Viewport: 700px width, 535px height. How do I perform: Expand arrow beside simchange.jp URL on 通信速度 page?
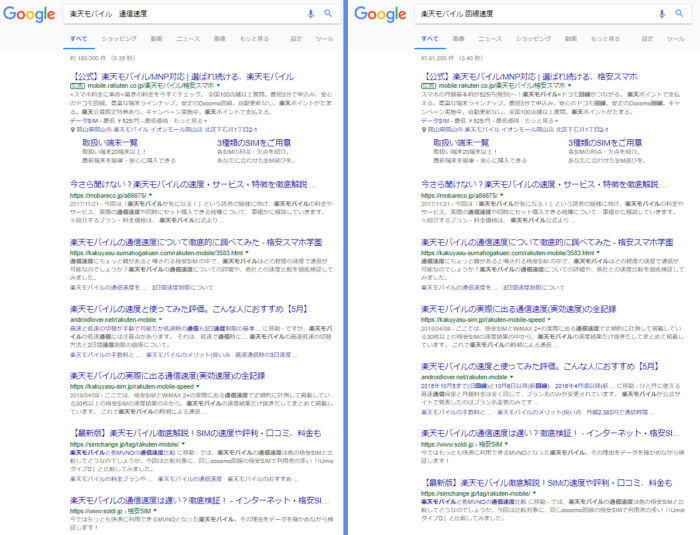point(183,444)
